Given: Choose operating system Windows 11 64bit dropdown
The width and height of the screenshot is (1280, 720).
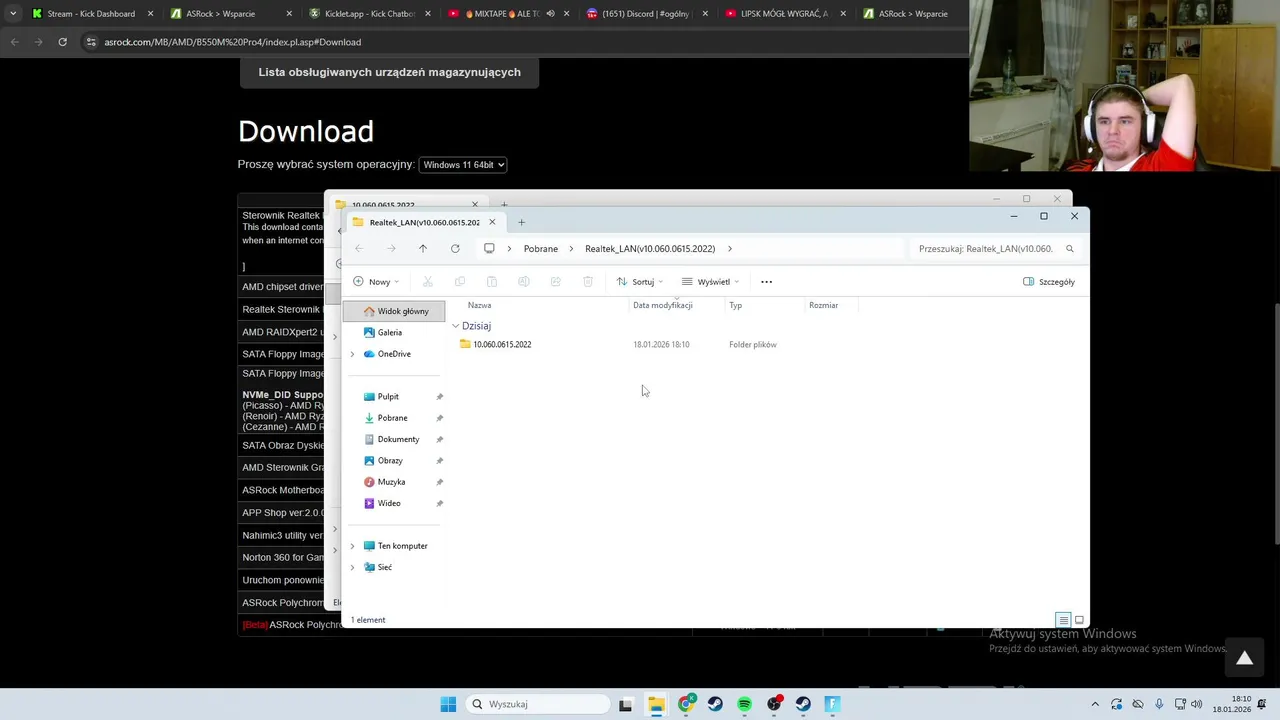Looking at the screenshot, I should (x=463, y=164).
